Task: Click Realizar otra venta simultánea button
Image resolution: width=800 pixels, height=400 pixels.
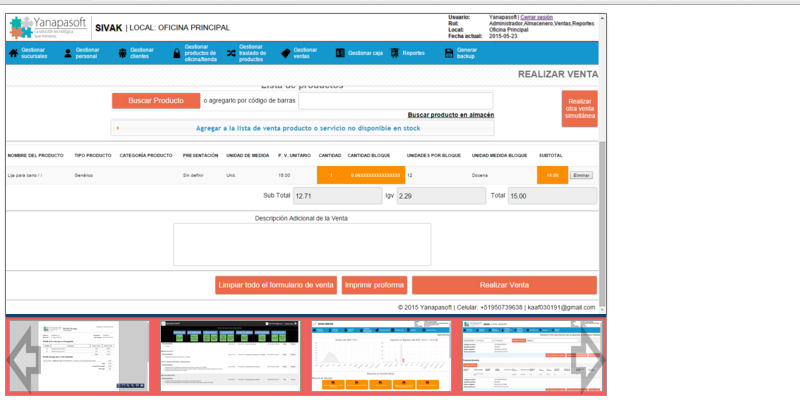Action: pyautogui.click(x=579, y=108)
